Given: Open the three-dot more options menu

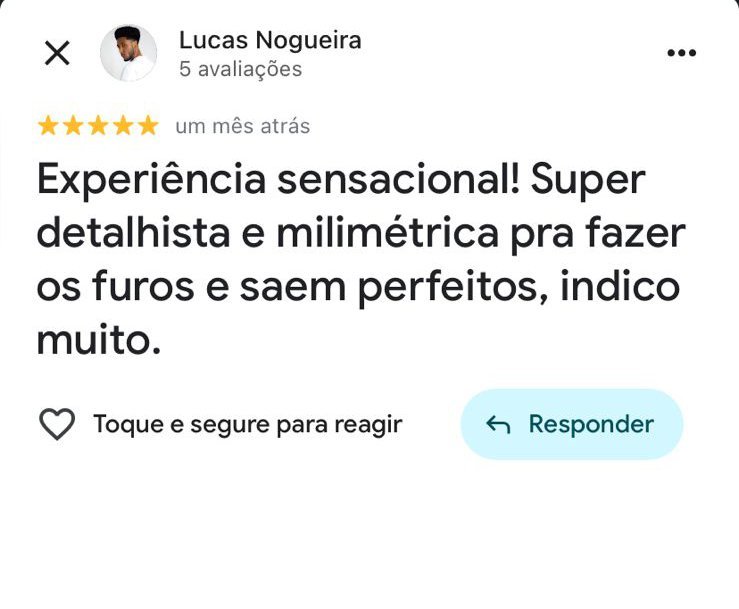Looking at the screenshot, I should (681, 53).
